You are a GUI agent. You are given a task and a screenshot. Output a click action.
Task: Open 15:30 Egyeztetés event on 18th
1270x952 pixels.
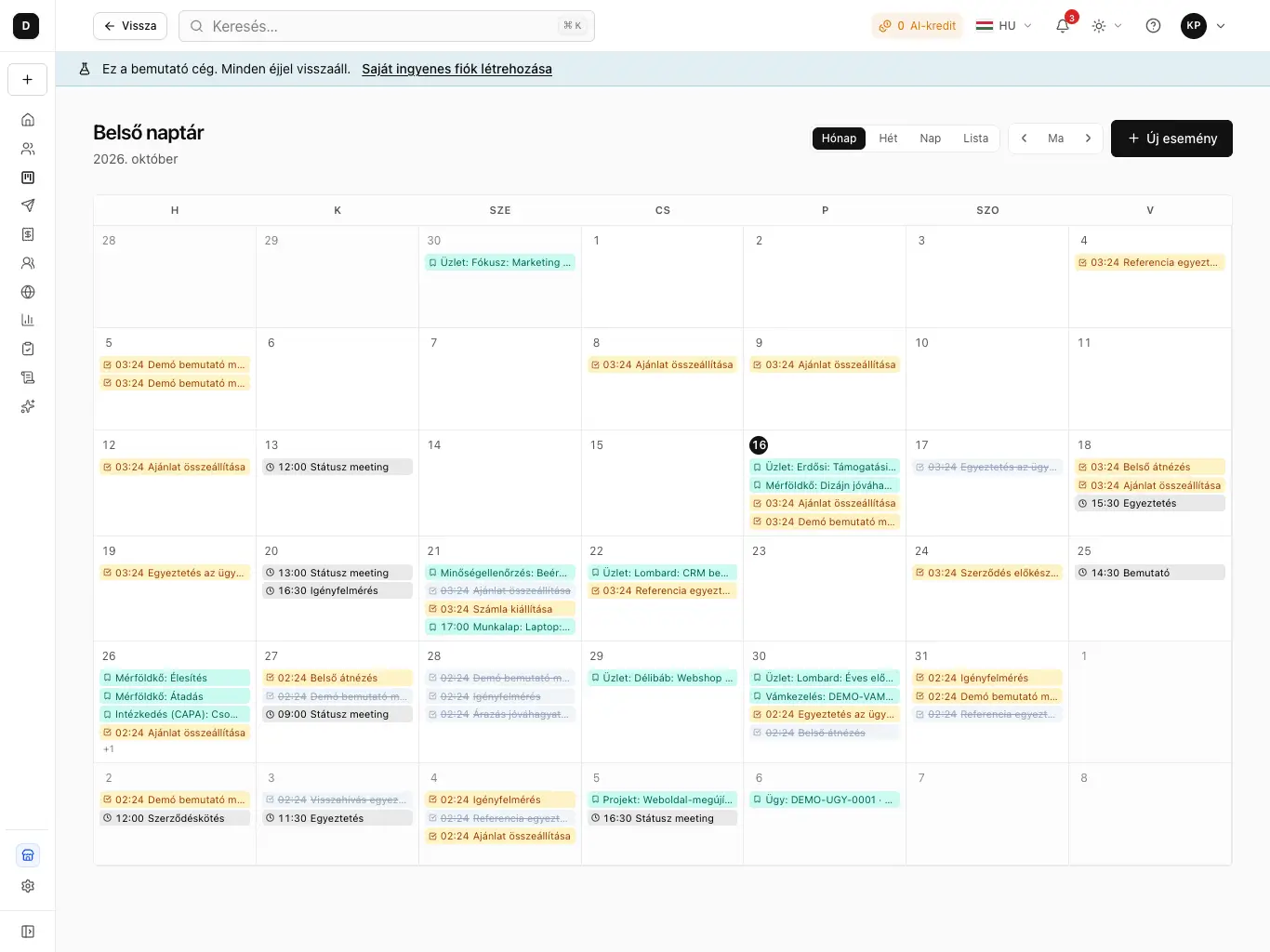click(x=1150, y=504)
